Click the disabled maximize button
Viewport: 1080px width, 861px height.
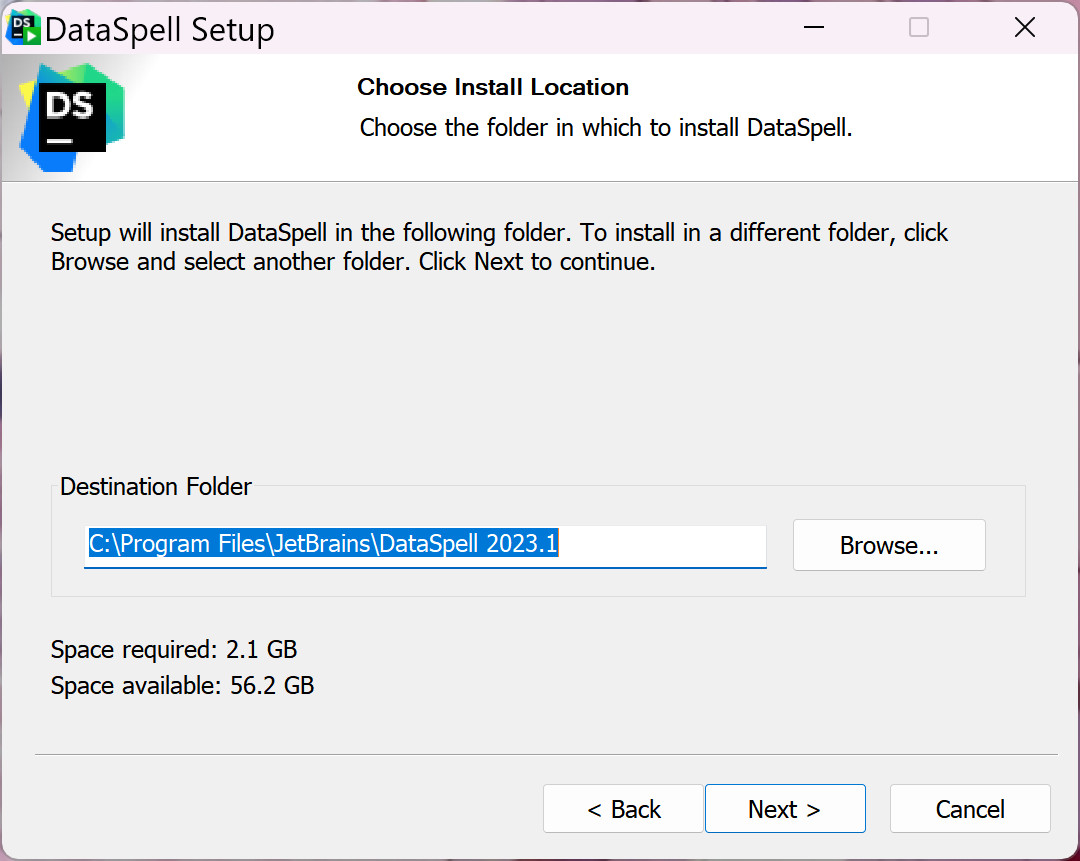click(918, 27)
